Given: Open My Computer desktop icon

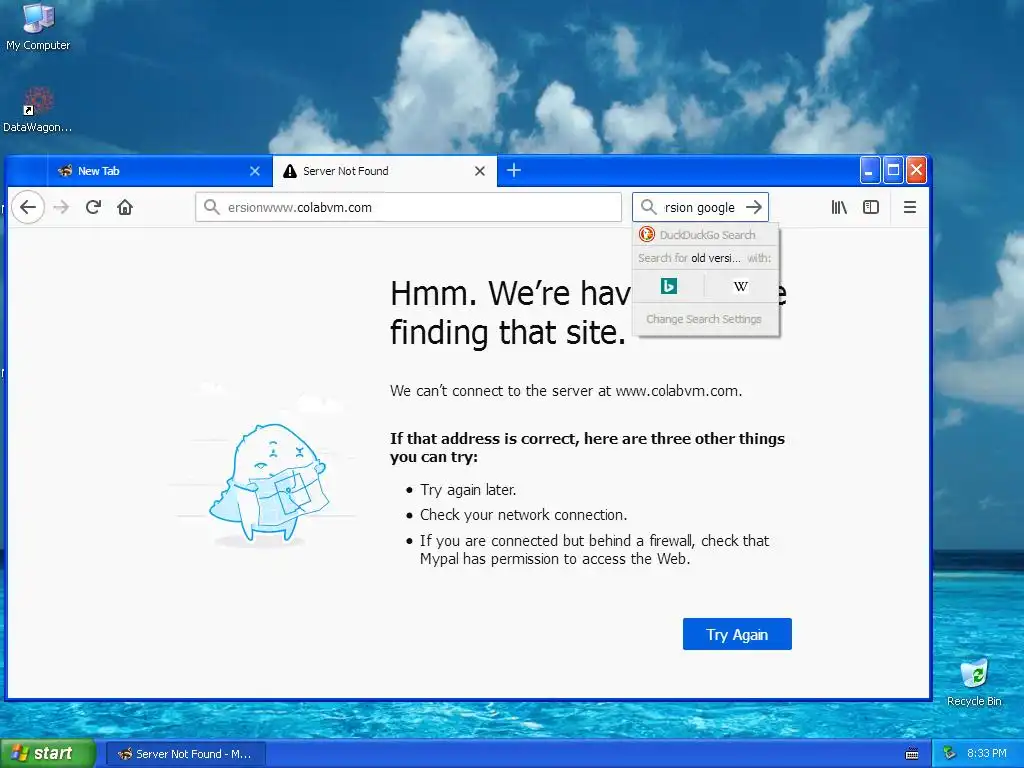Looking at the screenshot, I should pos(38,27).
